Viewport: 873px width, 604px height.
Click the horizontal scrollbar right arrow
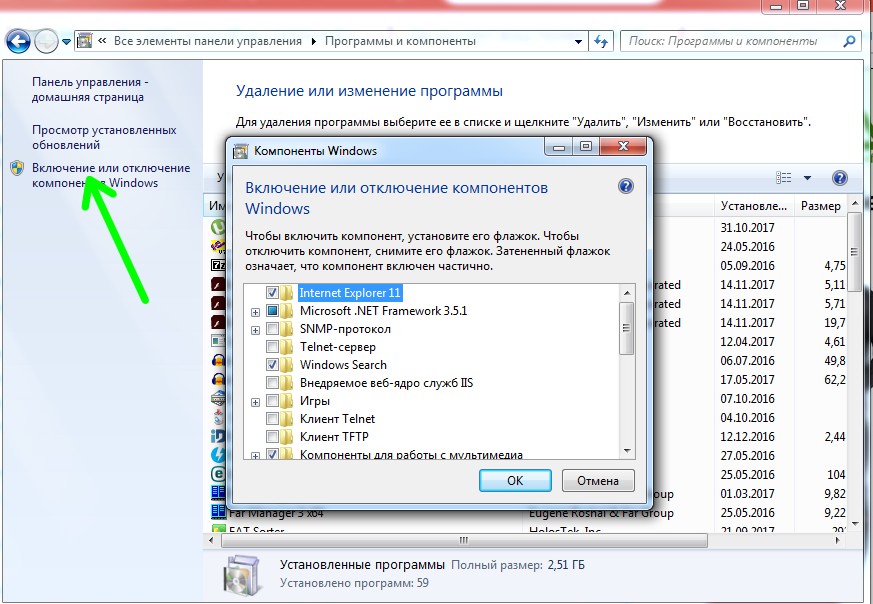point(838,541)
